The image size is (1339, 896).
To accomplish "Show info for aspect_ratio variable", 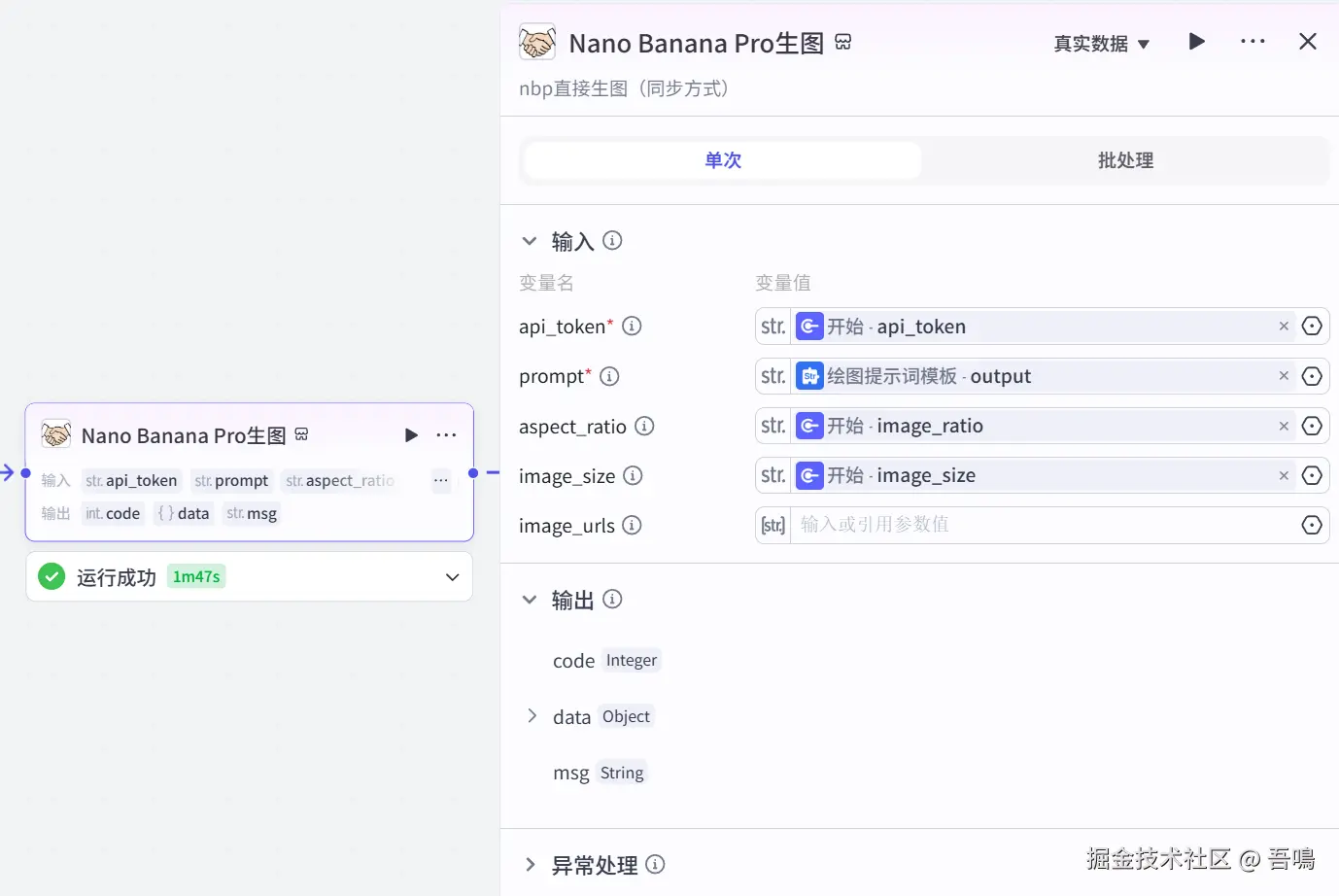I will pyautogui.click(x=644, y=426).
